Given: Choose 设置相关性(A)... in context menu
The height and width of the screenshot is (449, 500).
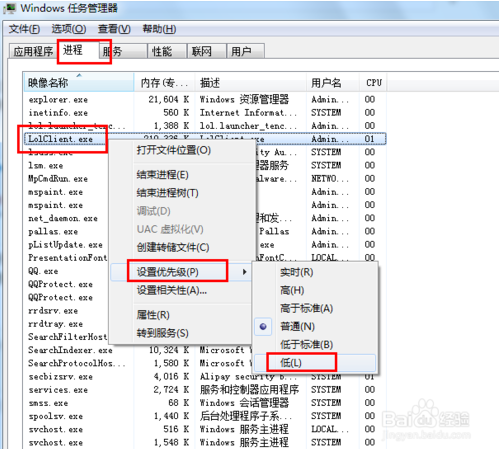Looking at the screenshot, I should pos(180,290).
